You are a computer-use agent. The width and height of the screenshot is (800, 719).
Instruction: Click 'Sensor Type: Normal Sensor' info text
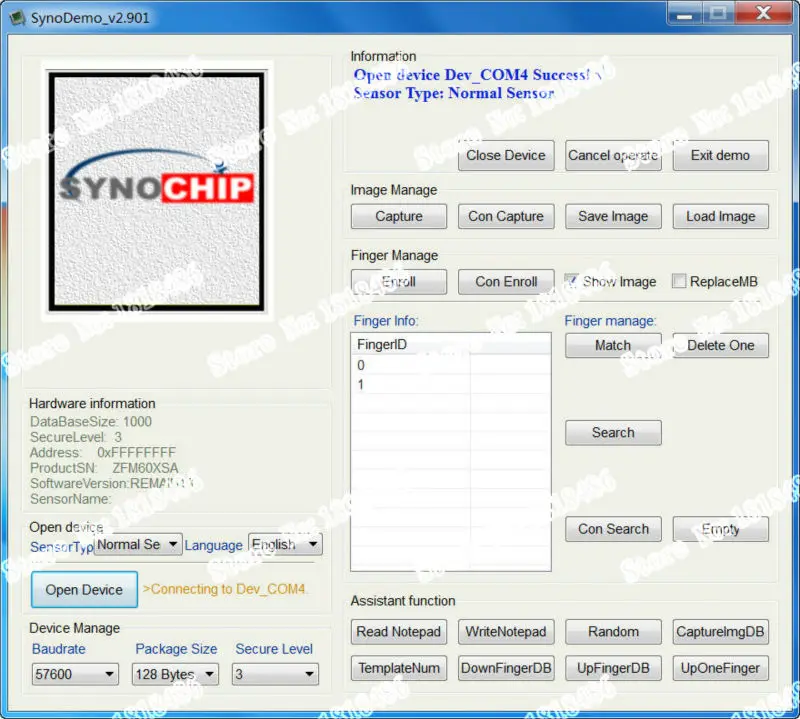click(x=454, y=93)
